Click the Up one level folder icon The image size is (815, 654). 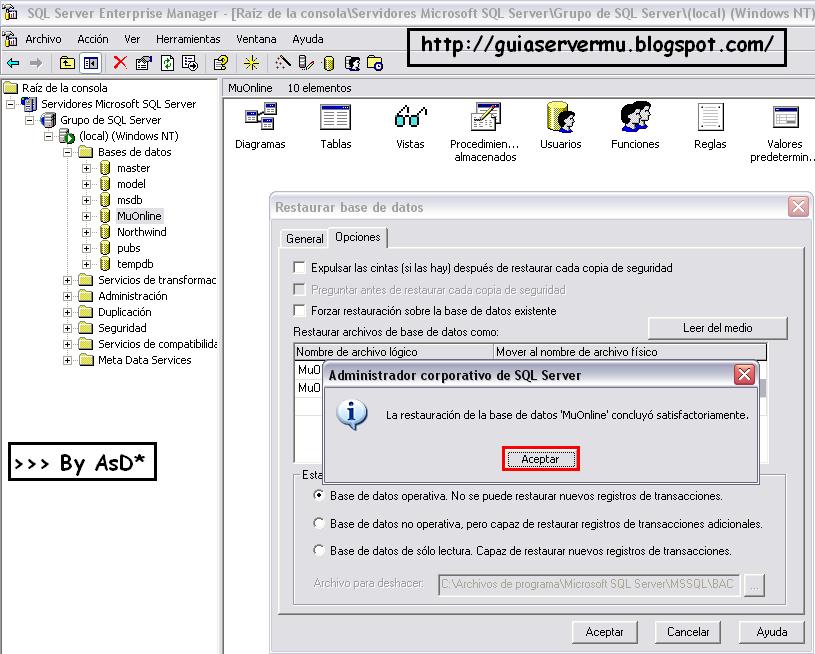click(x=67, y=63)
